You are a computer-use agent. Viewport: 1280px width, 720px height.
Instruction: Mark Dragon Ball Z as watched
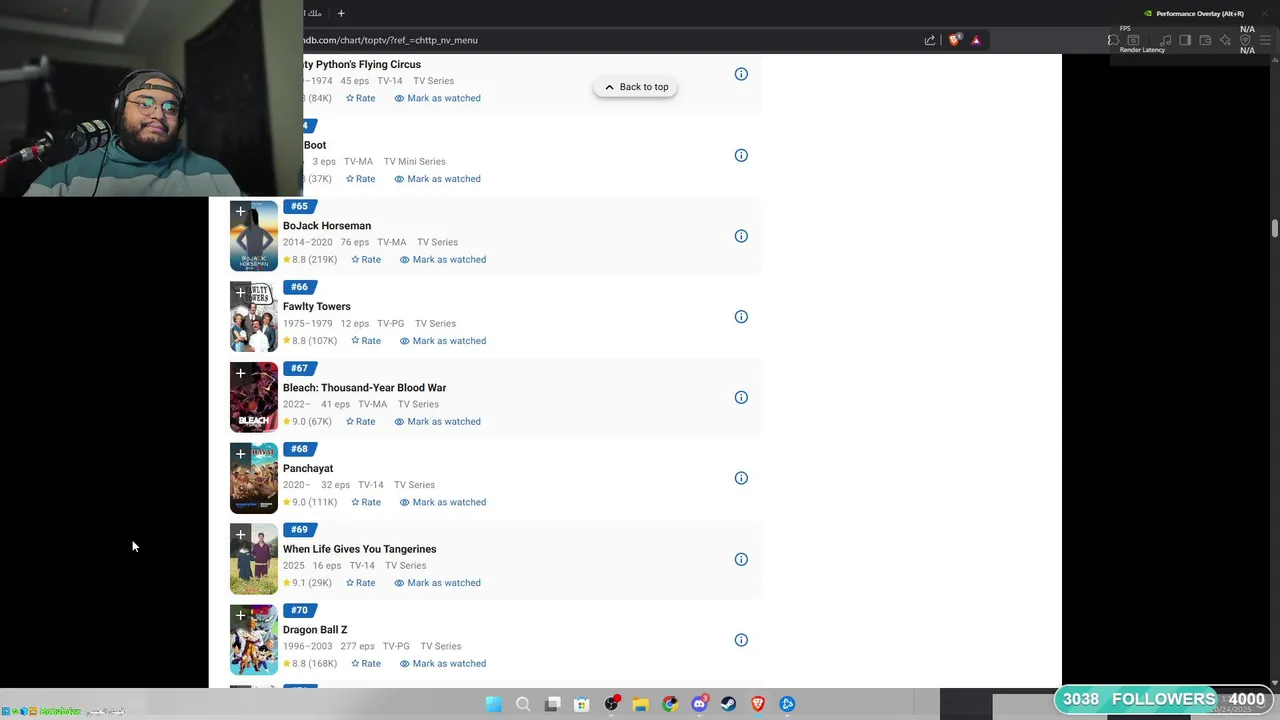(443, 664)
